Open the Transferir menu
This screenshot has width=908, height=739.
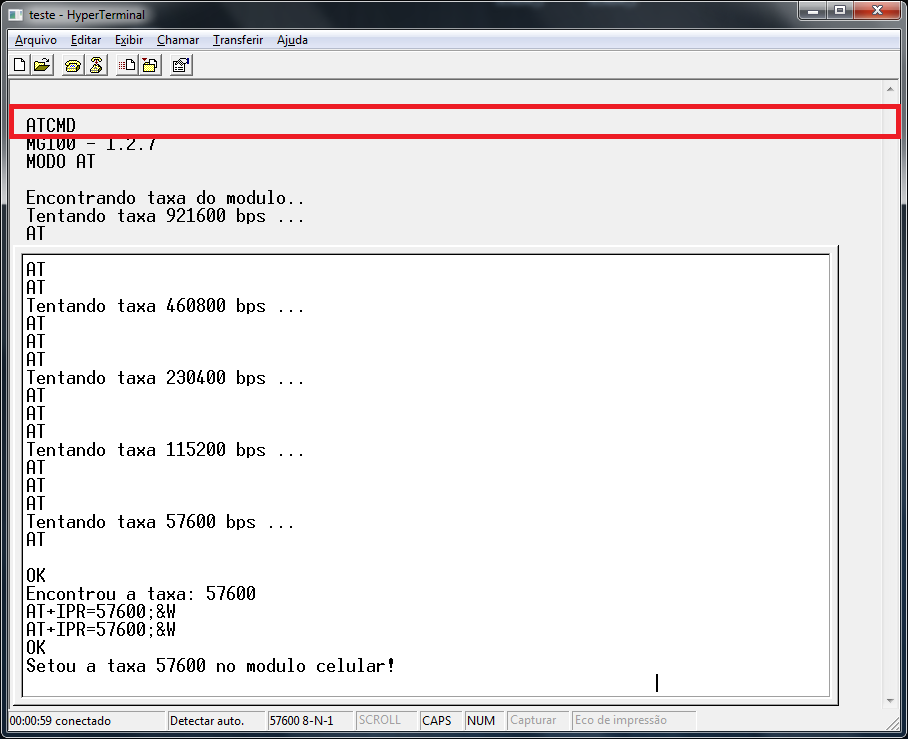238,40
